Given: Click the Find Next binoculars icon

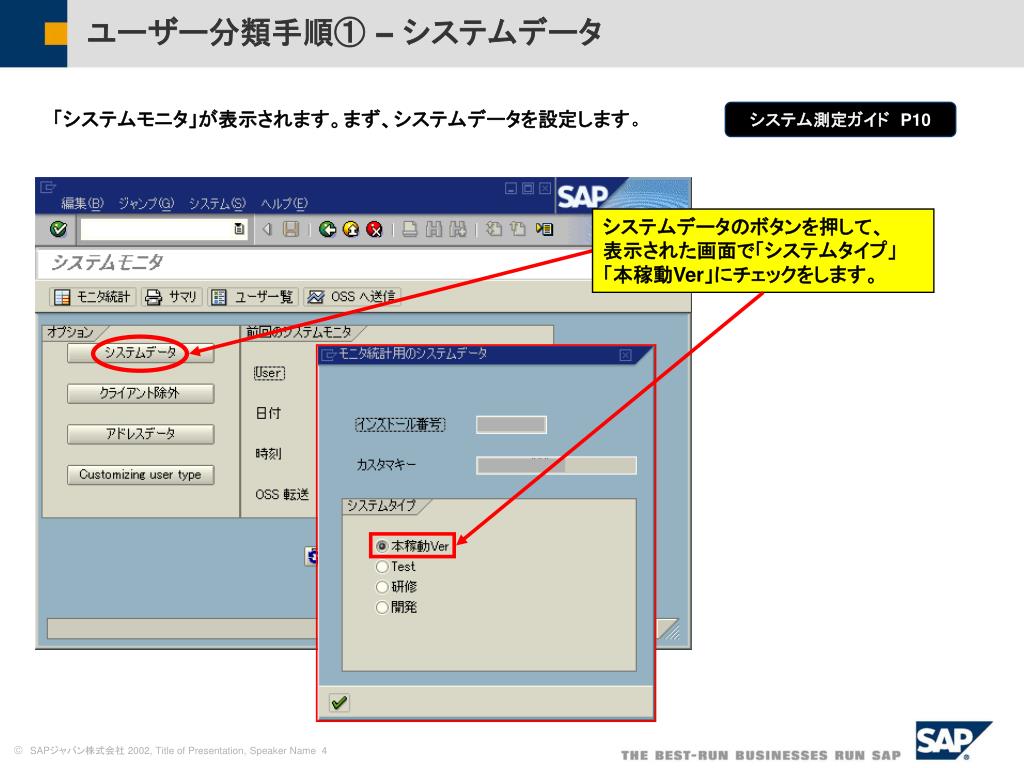Looking at the screenshot, I should pyautogui.click(x=458, y=229).
